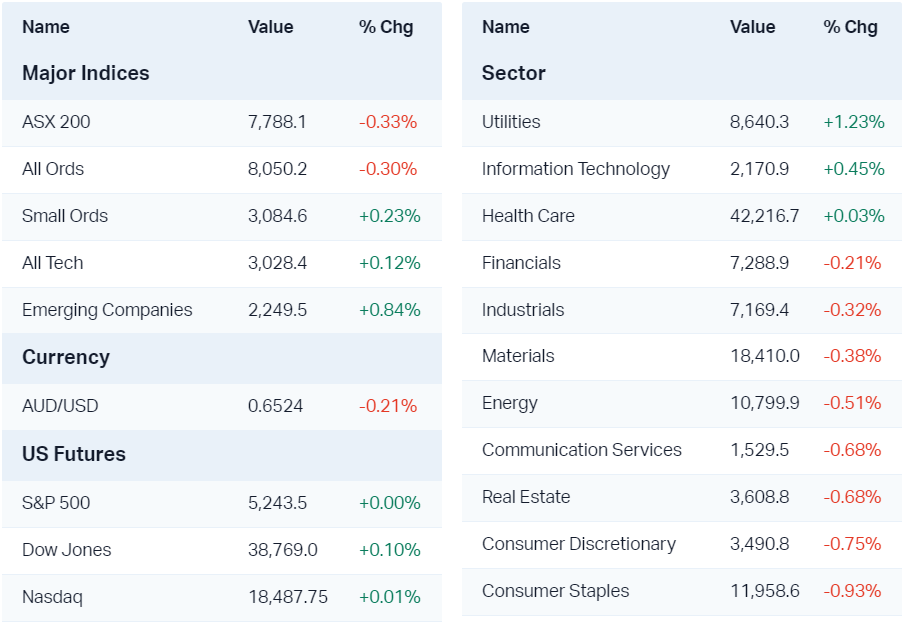Open the ASX 200 index row

56,122
